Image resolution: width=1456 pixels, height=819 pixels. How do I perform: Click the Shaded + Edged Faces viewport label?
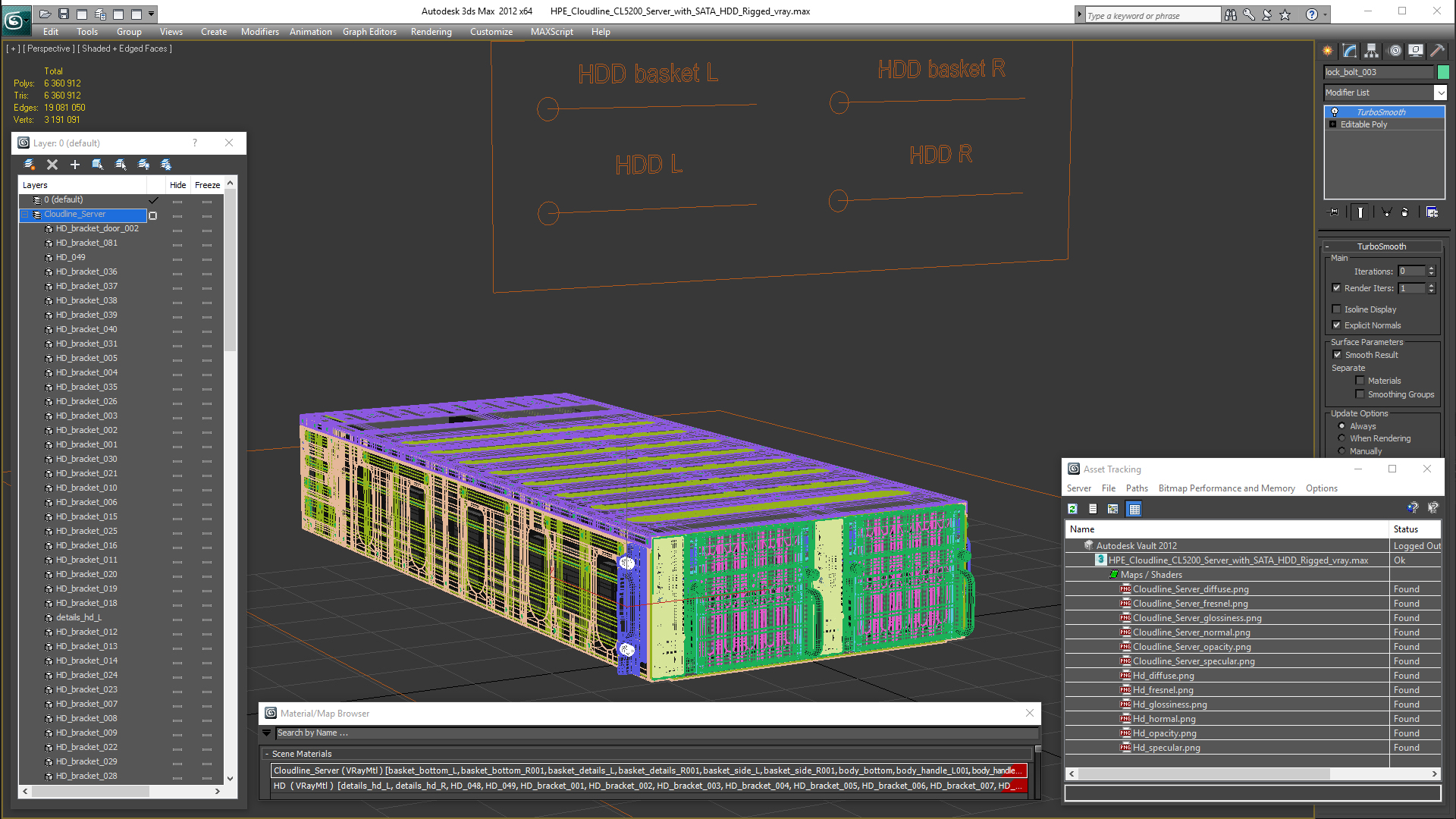point(127,49)
